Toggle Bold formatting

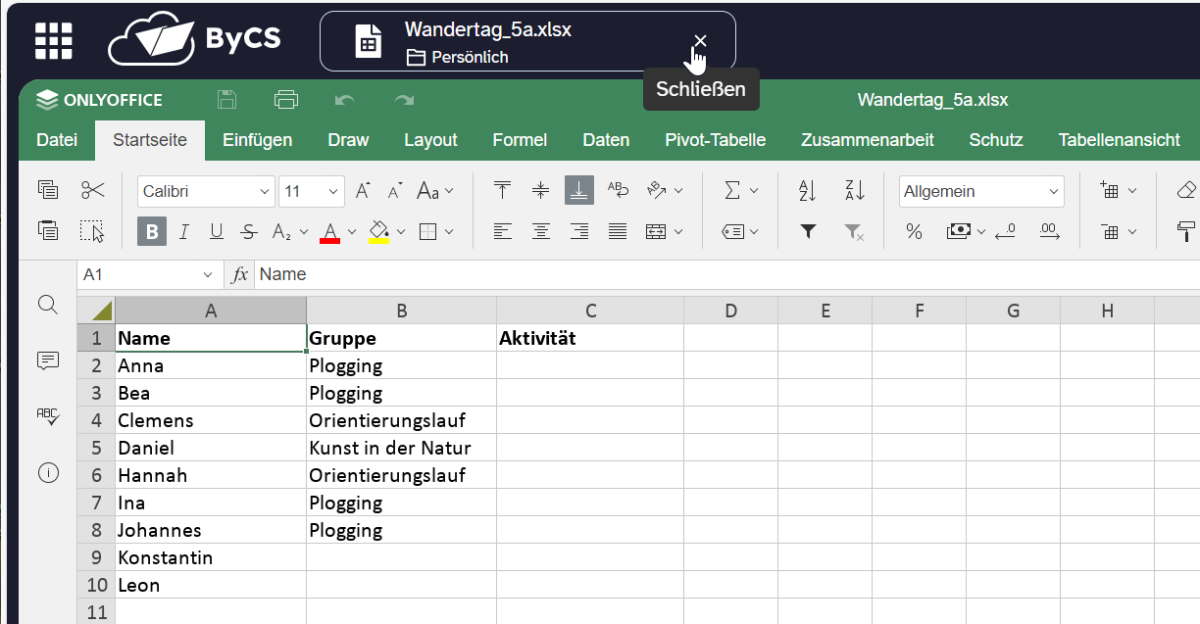coord(152,232)
